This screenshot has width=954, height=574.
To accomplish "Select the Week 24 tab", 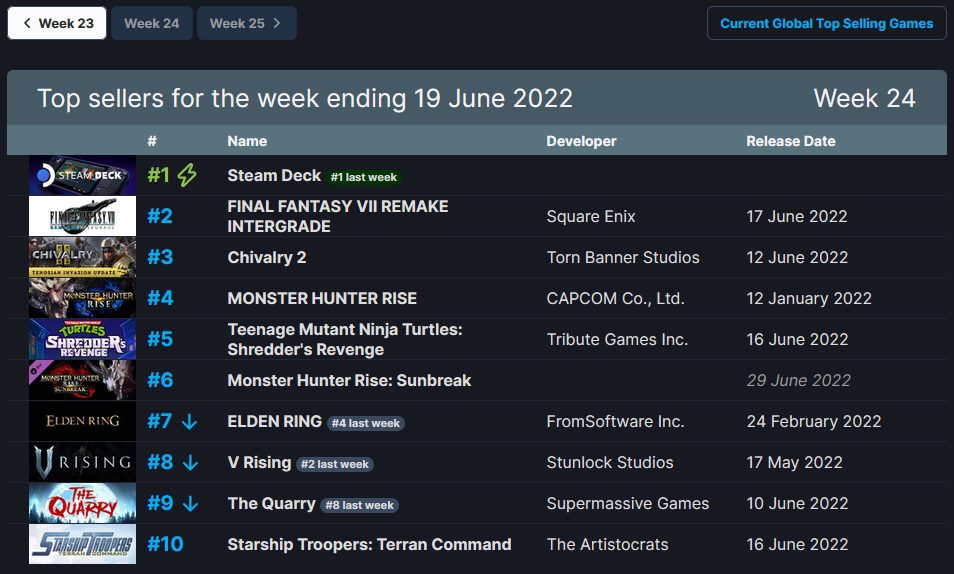I will [151, 23].
